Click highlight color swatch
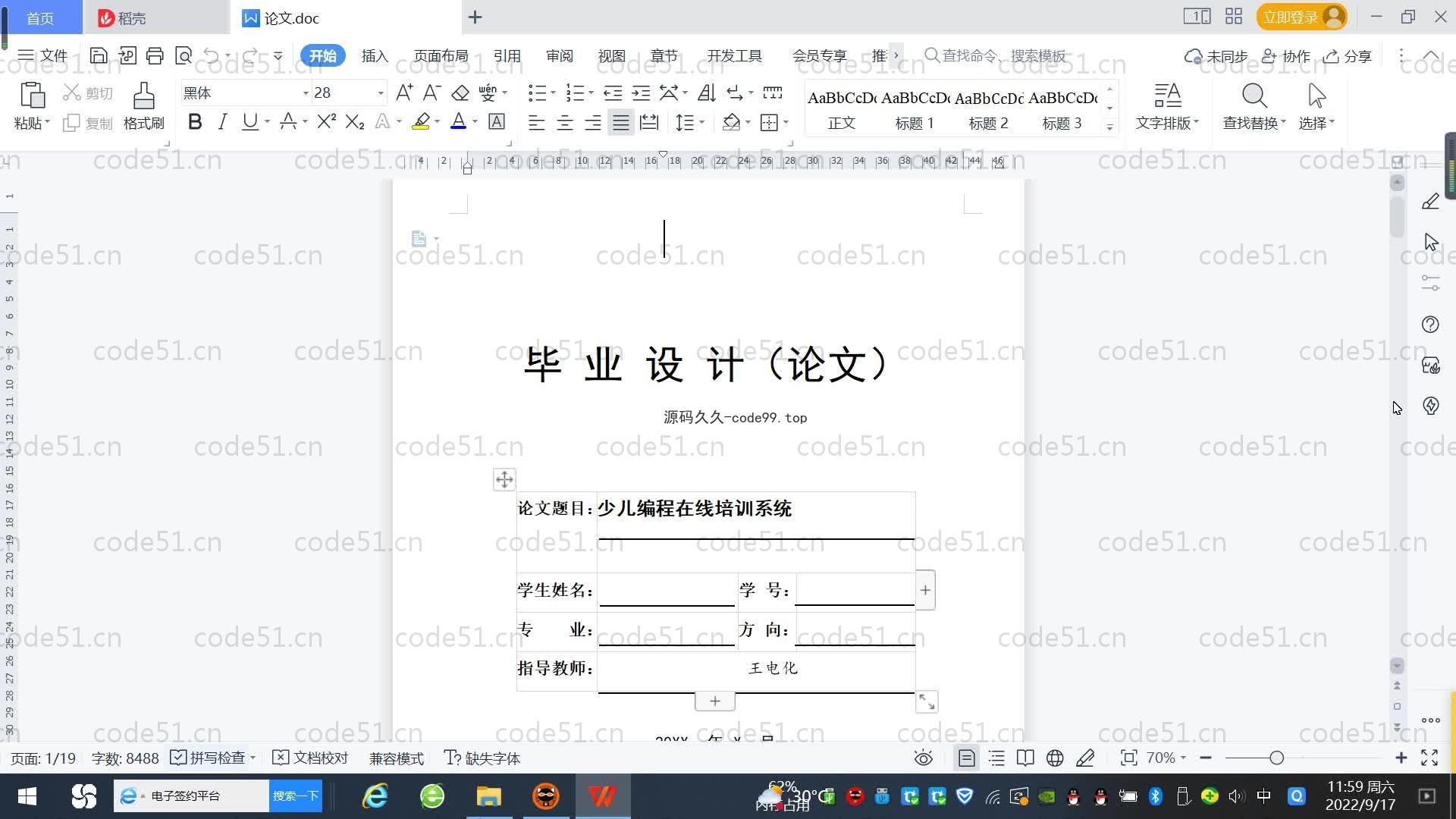1456x819 pixels. pyautogui.click(x=421, y=121)
